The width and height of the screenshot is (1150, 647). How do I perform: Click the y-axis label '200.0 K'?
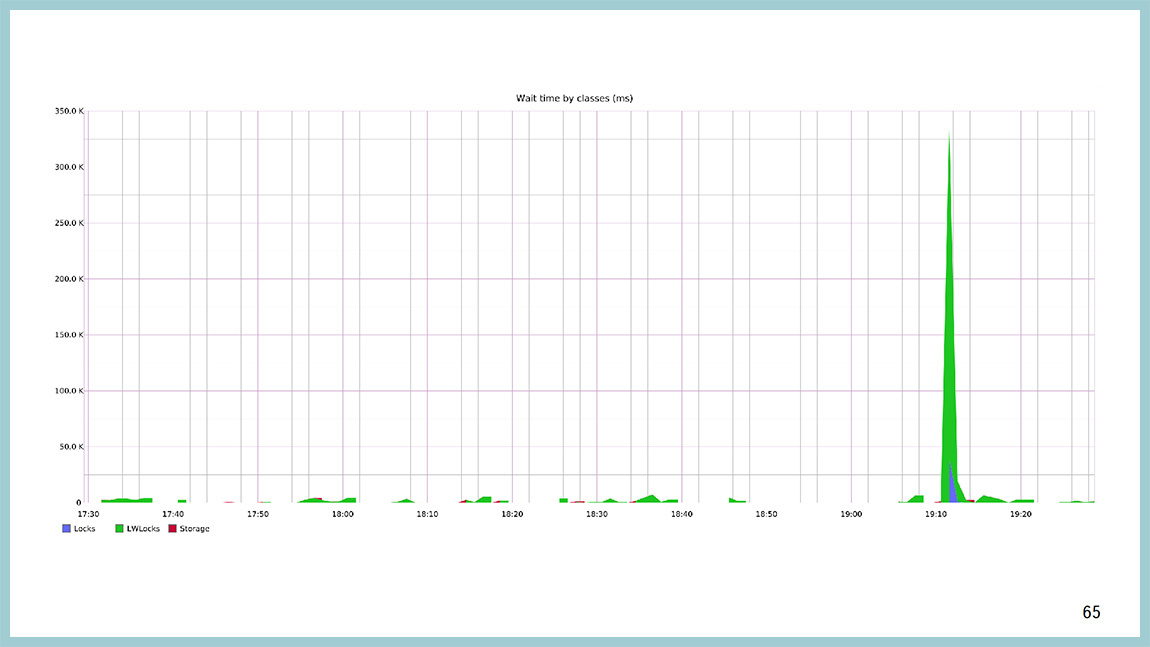coord(70,279)
